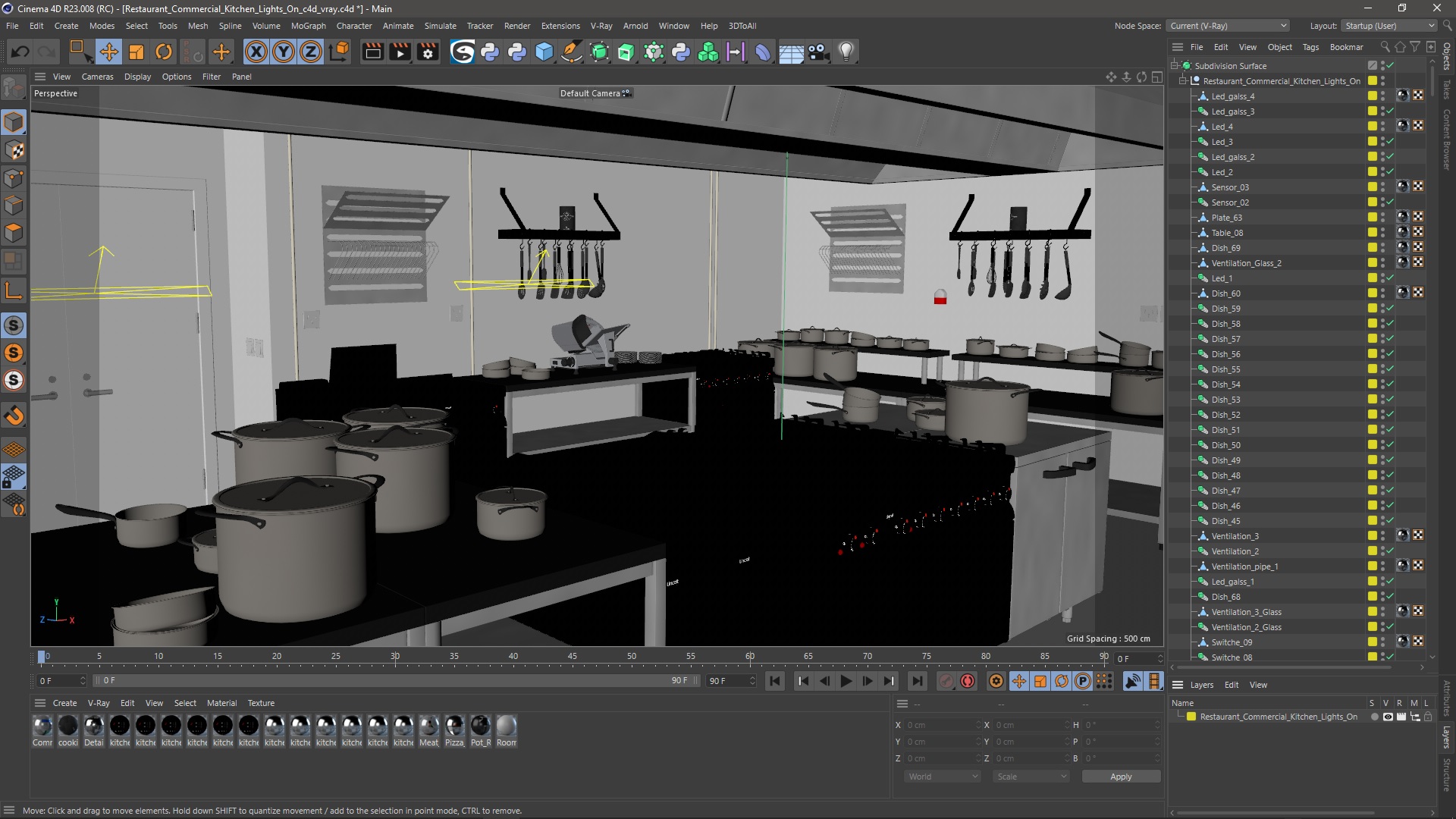
Task: Toggle X axis lock
Action: point(256,52)
